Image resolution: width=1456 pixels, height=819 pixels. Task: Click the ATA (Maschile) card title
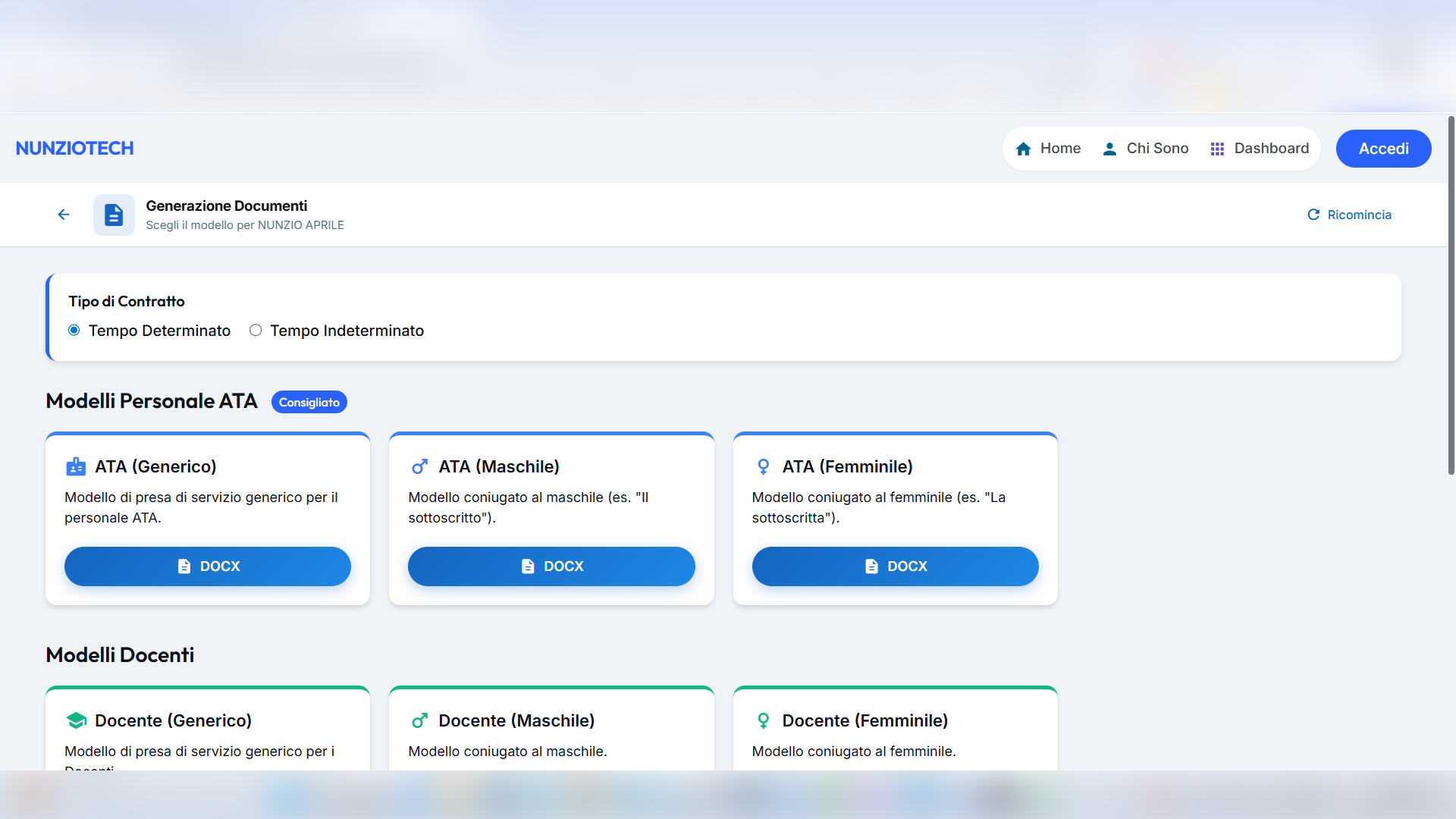pyautogui.click(x=499, y=466)
